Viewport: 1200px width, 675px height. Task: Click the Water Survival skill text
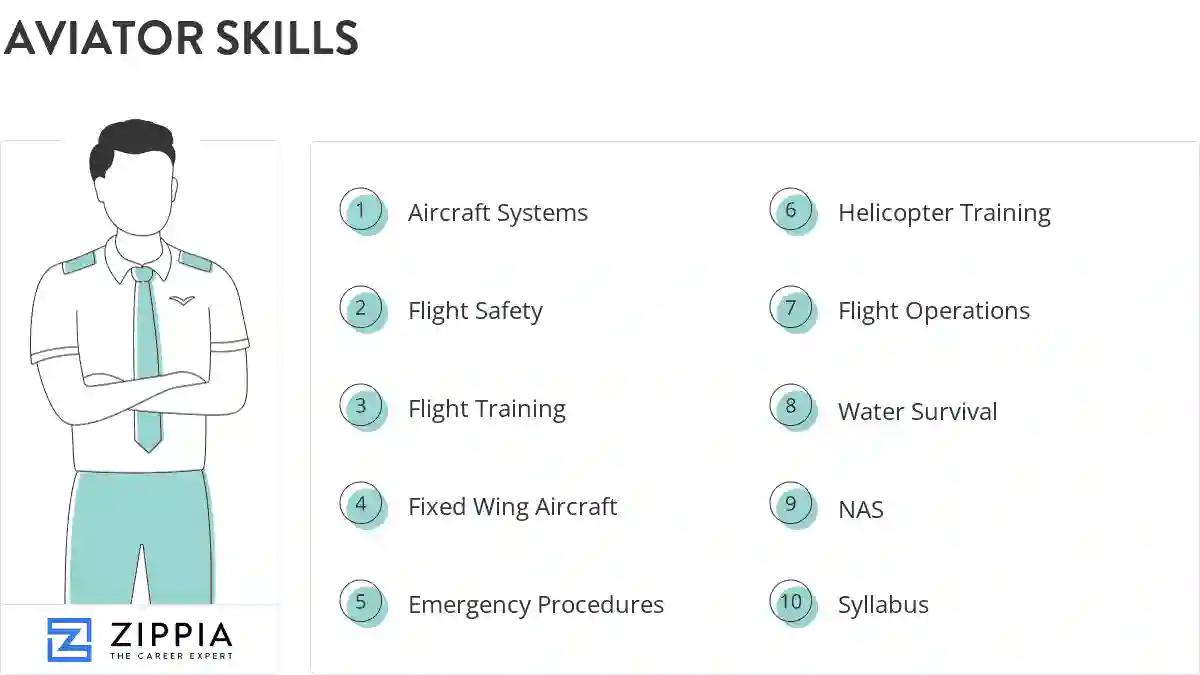(917, 411)
